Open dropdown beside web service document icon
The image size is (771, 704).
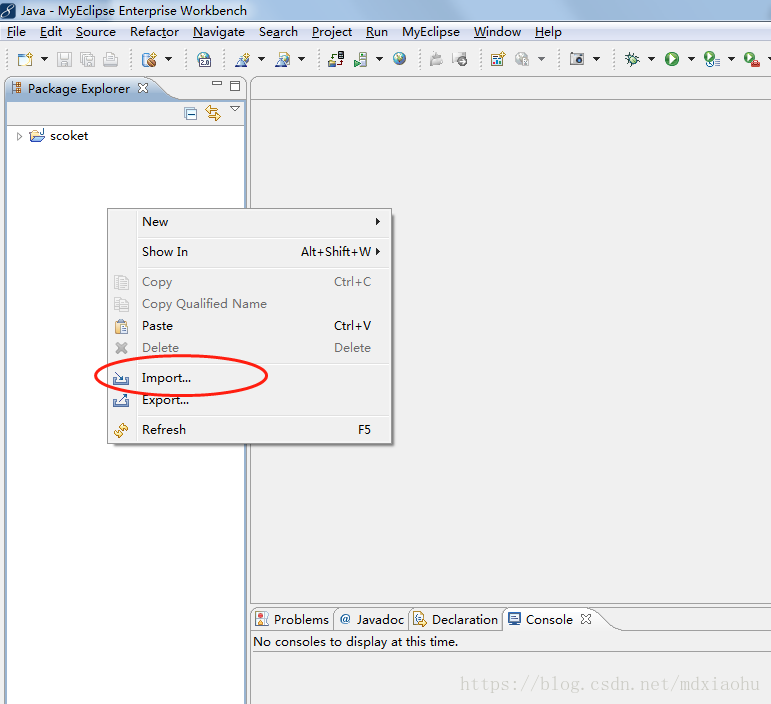click(301, 59)
